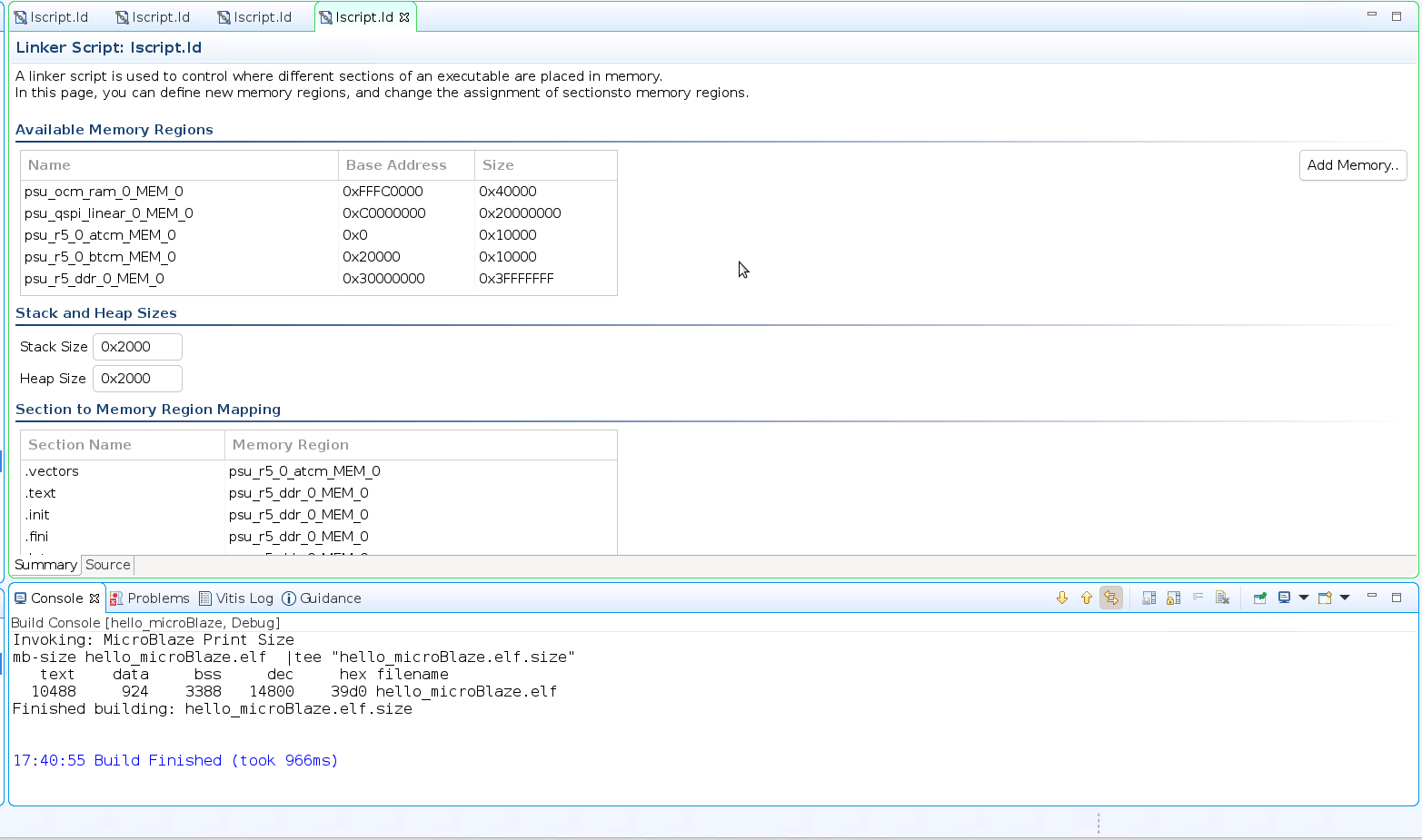
Task: Expand the Open Console dropdown arrow
Action: click(x=1345, y=598)
